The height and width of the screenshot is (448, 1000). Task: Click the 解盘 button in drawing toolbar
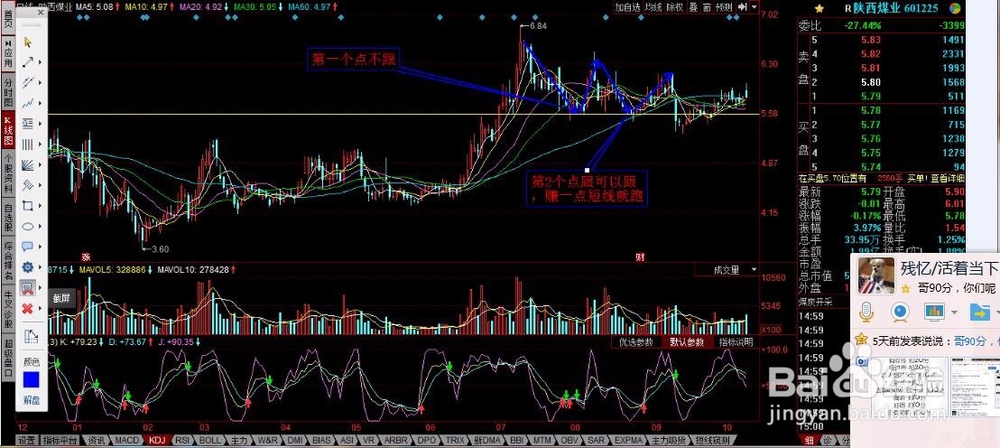click(x=31, y=401)
